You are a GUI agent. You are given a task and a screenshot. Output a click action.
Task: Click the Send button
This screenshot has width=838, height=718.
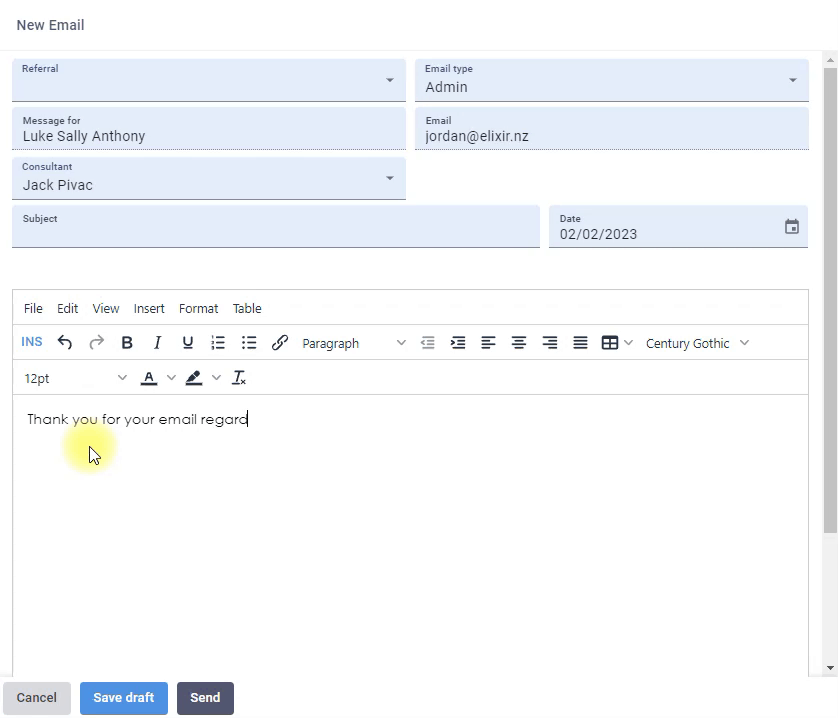(x=205, y=698)
